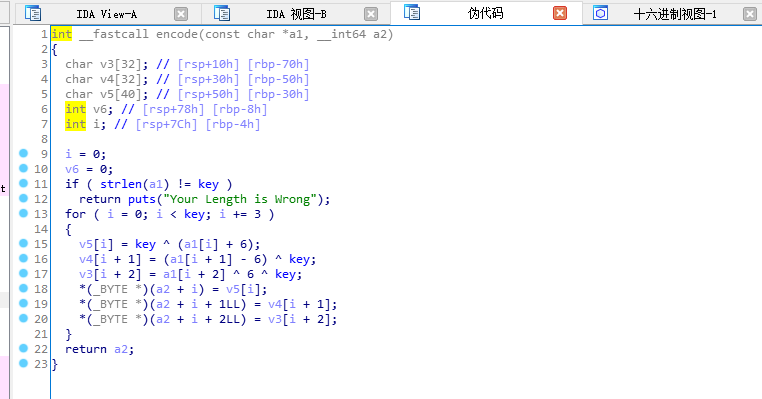Click the [rsp+78h] comment on line 6
The image size is (762, 399).
point(173,109)
